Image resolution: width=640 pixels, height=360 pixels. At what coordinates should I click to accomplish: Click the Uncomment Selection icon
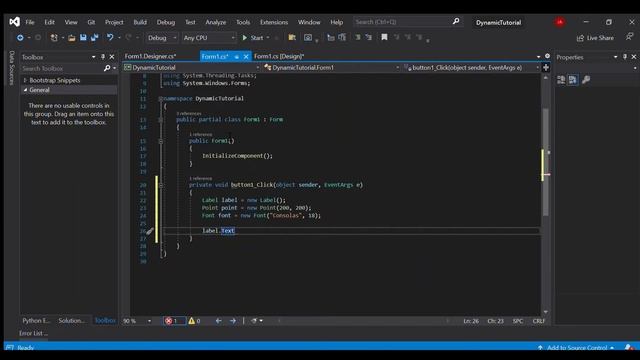(x=369, y=38)
